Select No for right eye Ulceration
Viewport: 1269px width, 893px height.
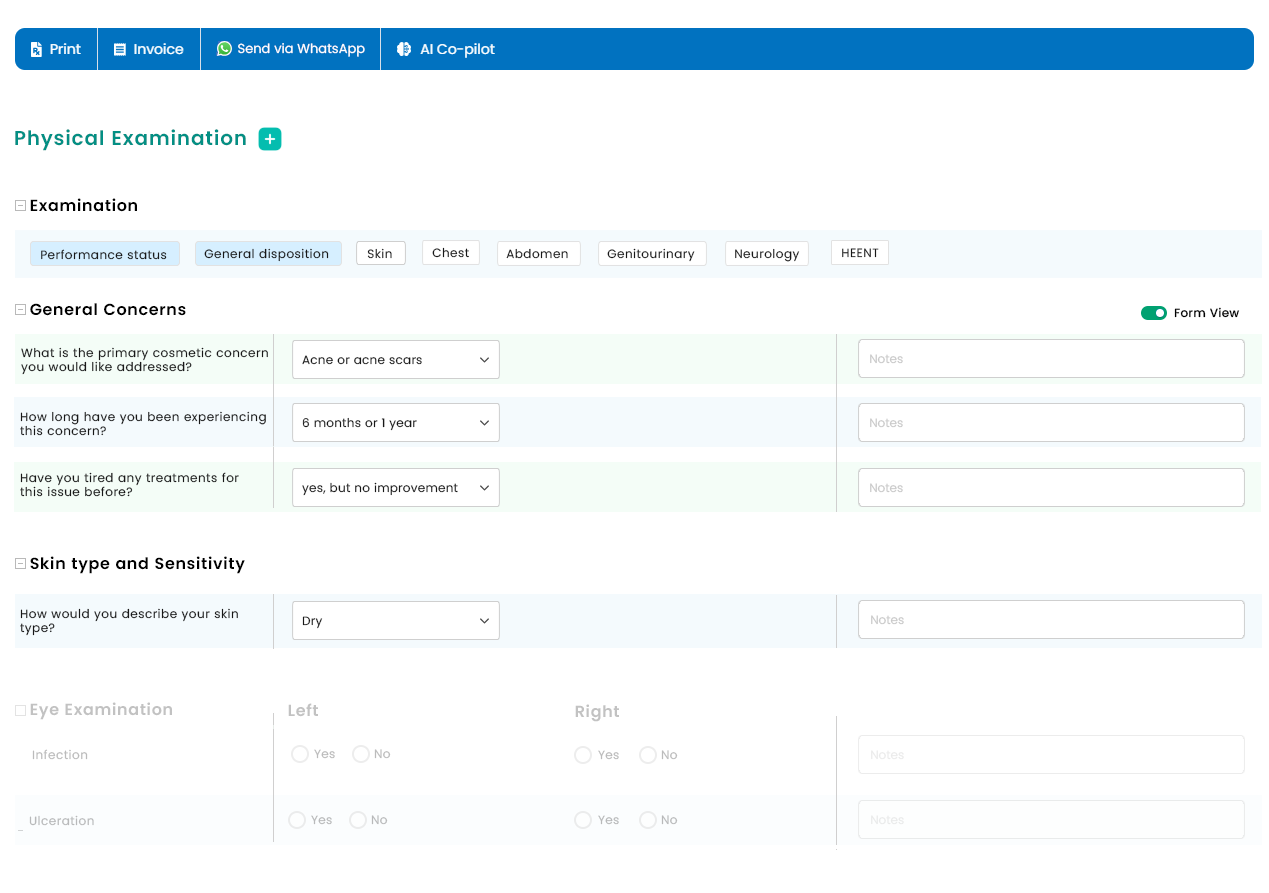click(648, 820)
